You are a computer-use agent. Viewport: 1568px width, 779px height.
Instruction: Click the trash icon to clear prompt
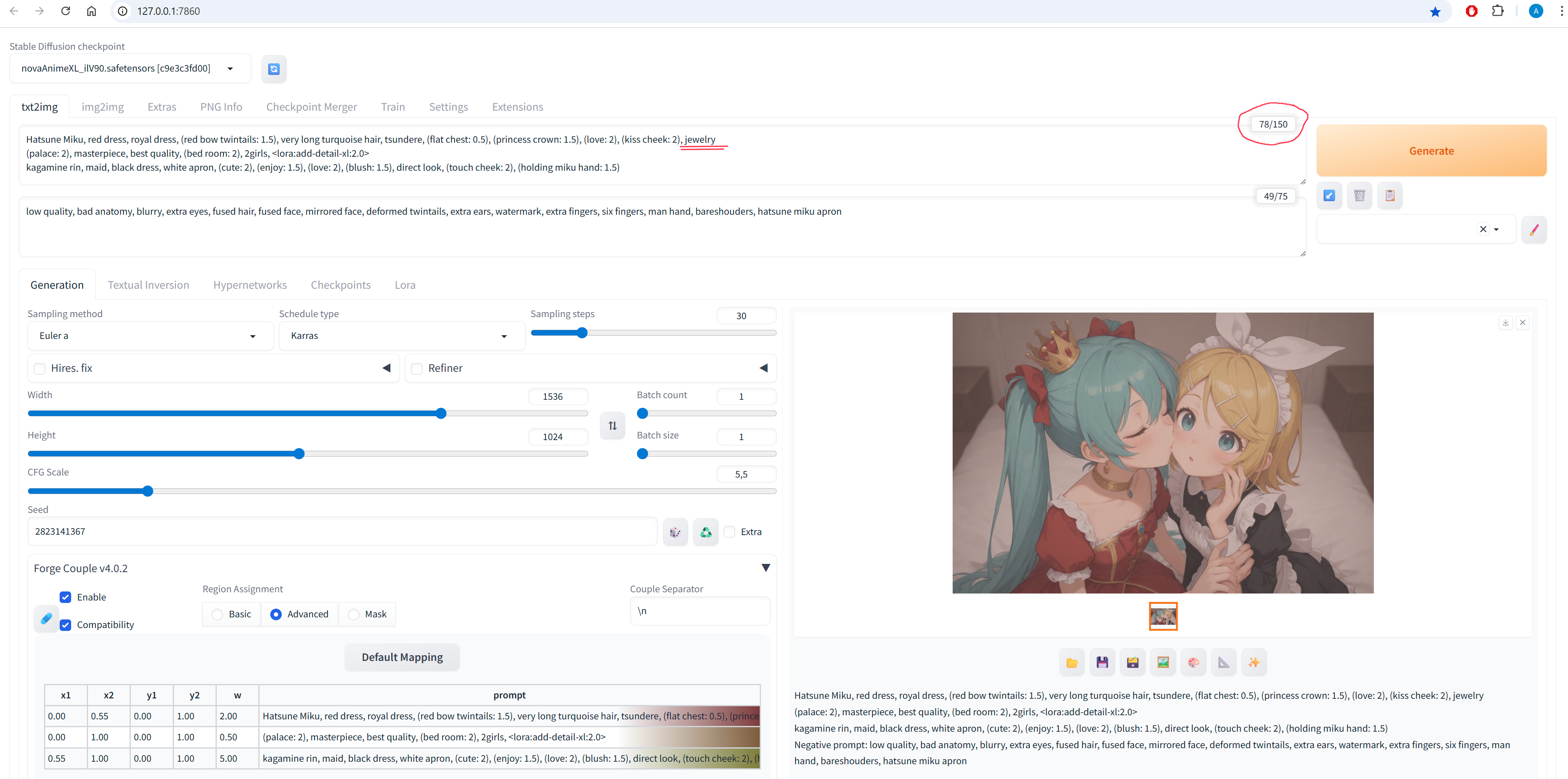click(1359, 195)
